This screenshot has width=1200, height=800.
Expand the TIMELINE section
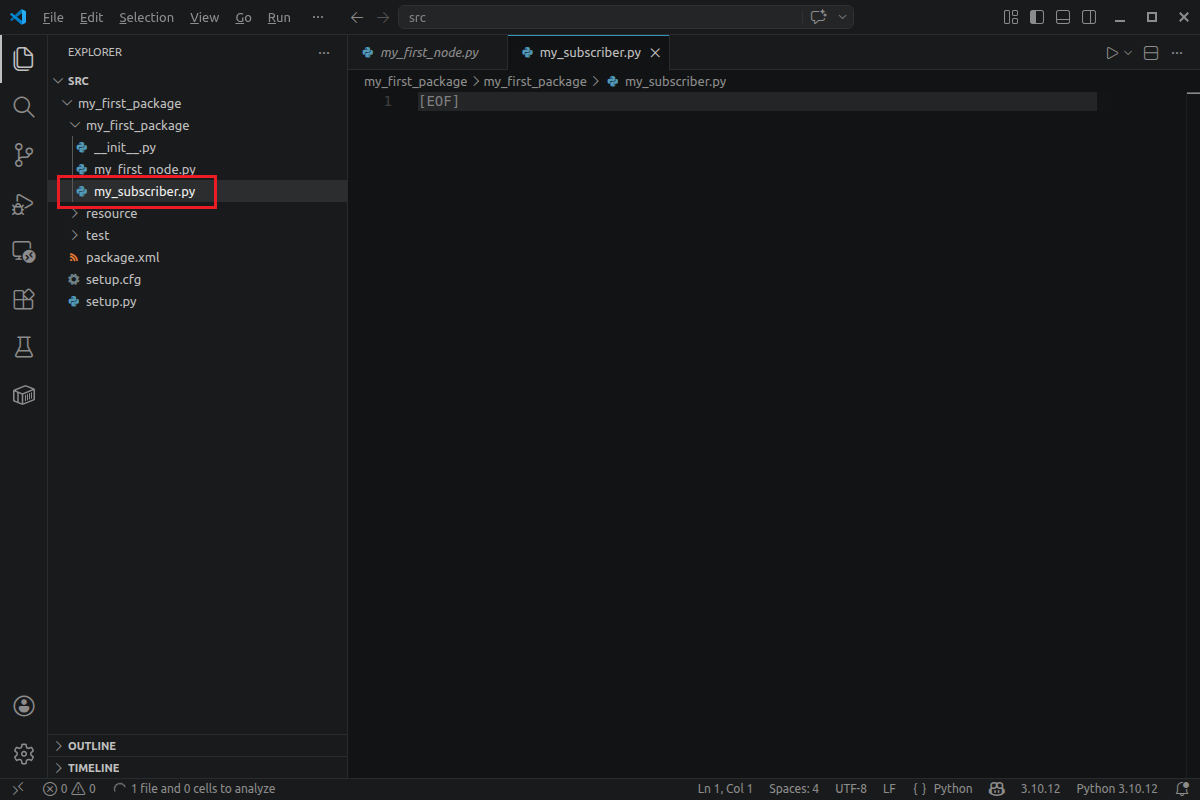pos(198,768)
